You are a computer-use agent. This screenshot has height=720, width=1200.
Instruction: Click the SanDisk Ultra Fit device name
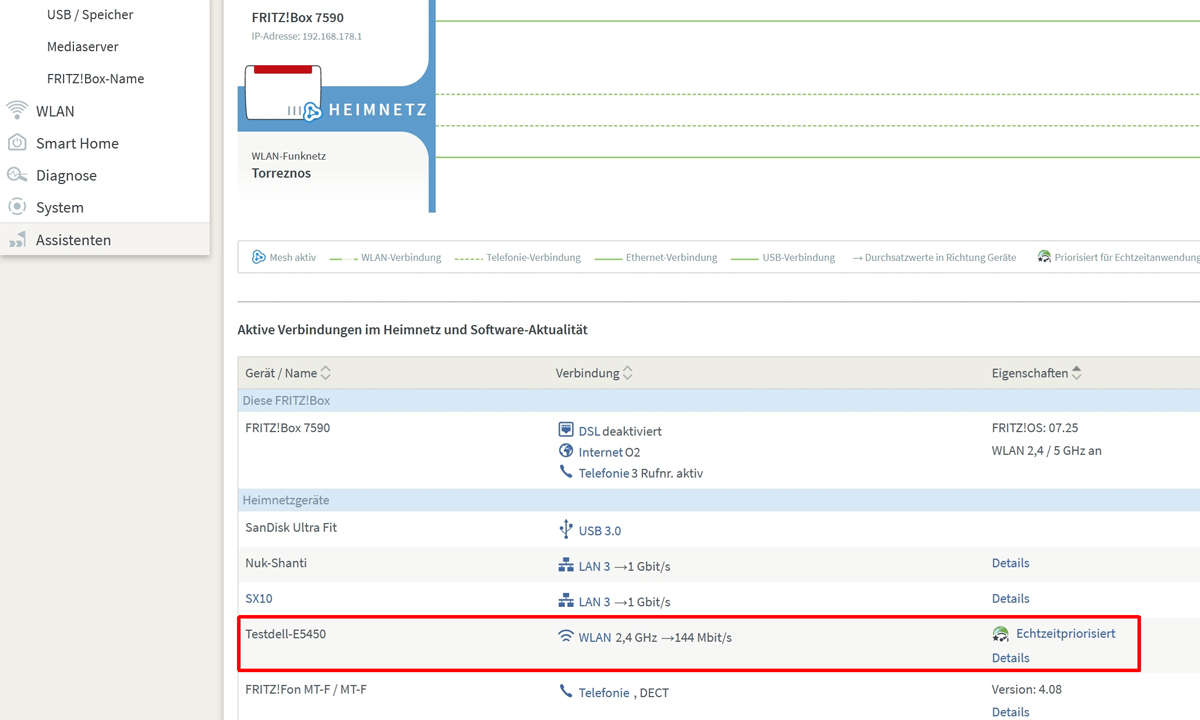(291, 527)
